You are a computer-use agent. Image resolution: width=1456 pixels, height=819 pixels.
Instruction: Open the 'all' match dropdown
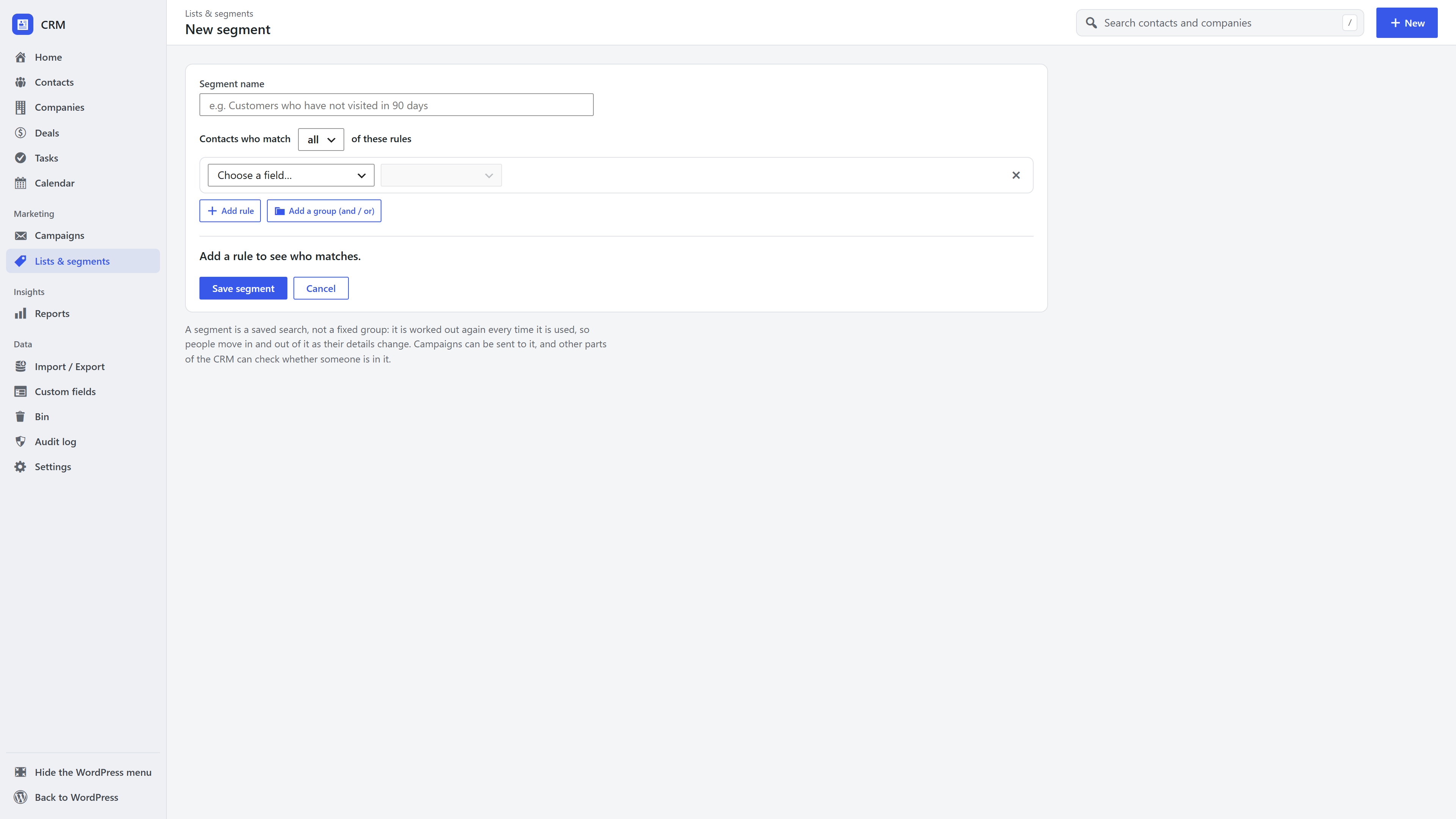(320, 140)
